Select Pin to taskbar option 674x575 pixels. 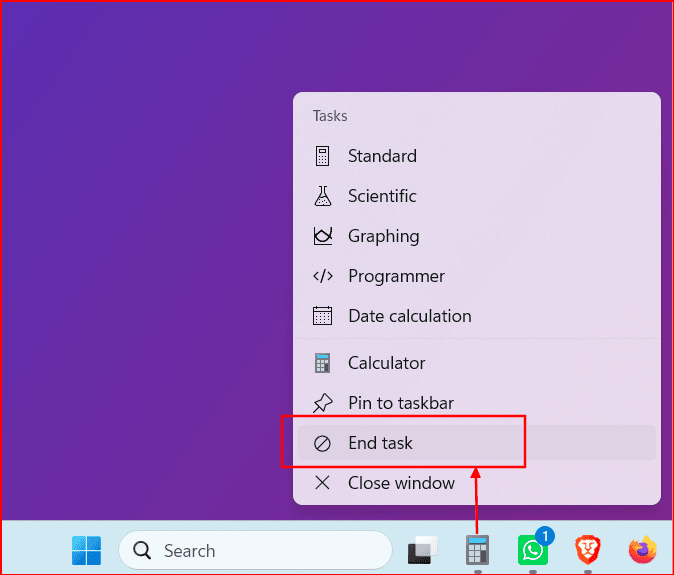477,403
